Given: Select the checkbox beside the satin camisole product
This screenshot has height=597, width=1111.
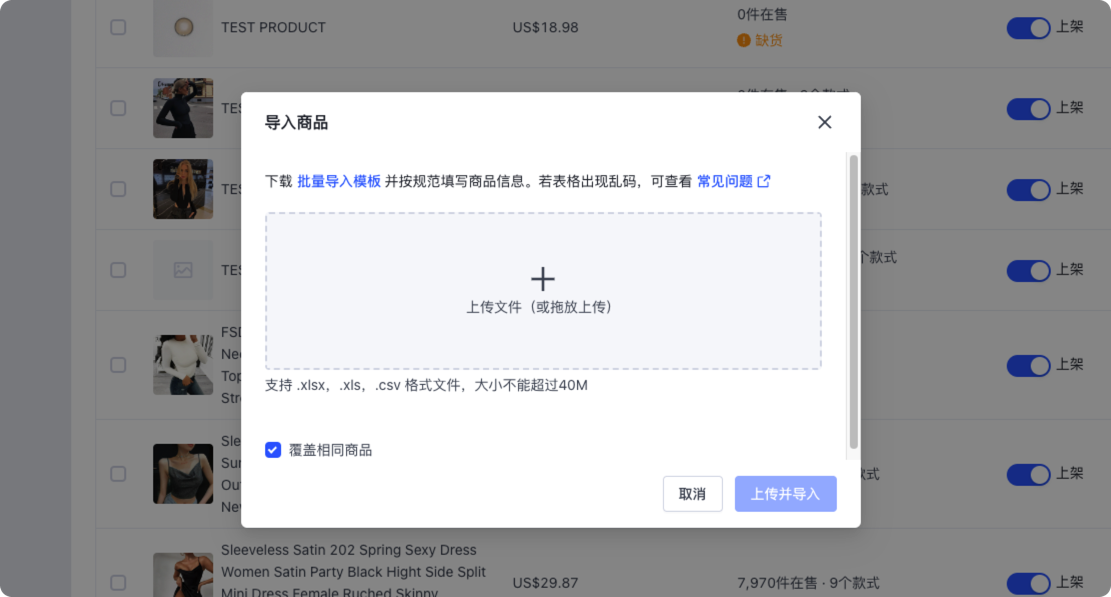Looking at the screenshot, I should point(118,474).
